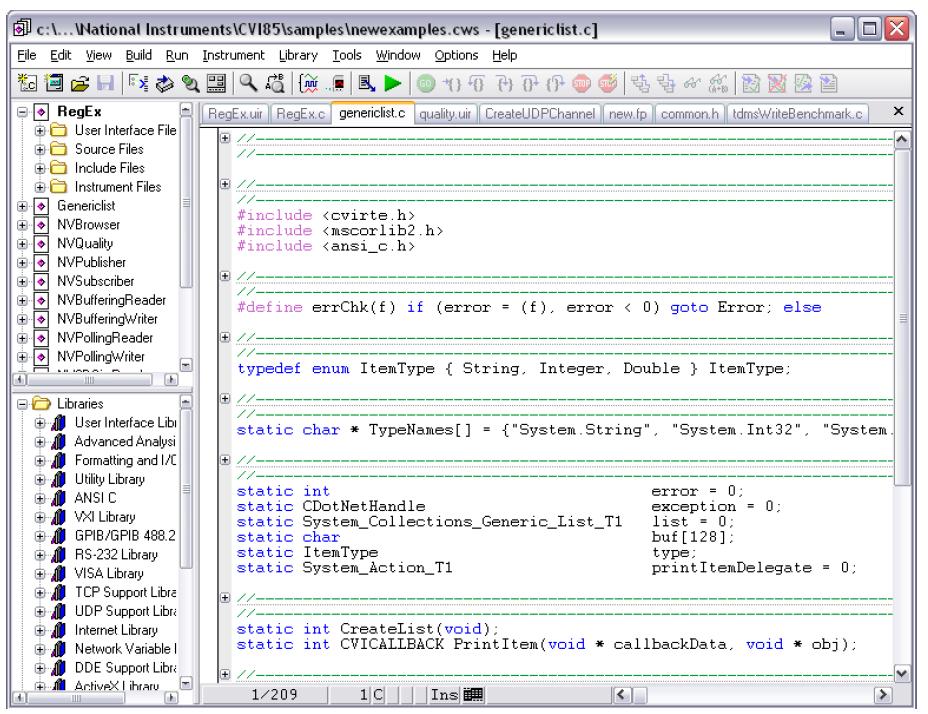This screenshot has height=714, width=928.
Task: Click the UI panel layout toolbar icon
Action: (216, 83)
